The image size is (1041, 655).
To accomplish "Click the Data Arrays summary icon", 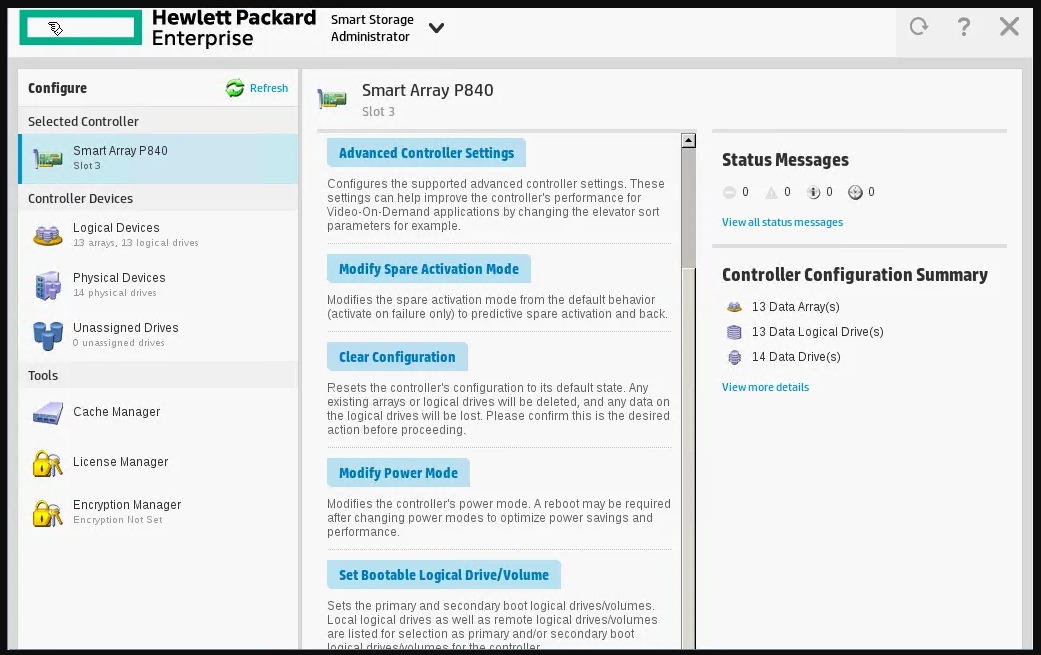I will (734, 307).
